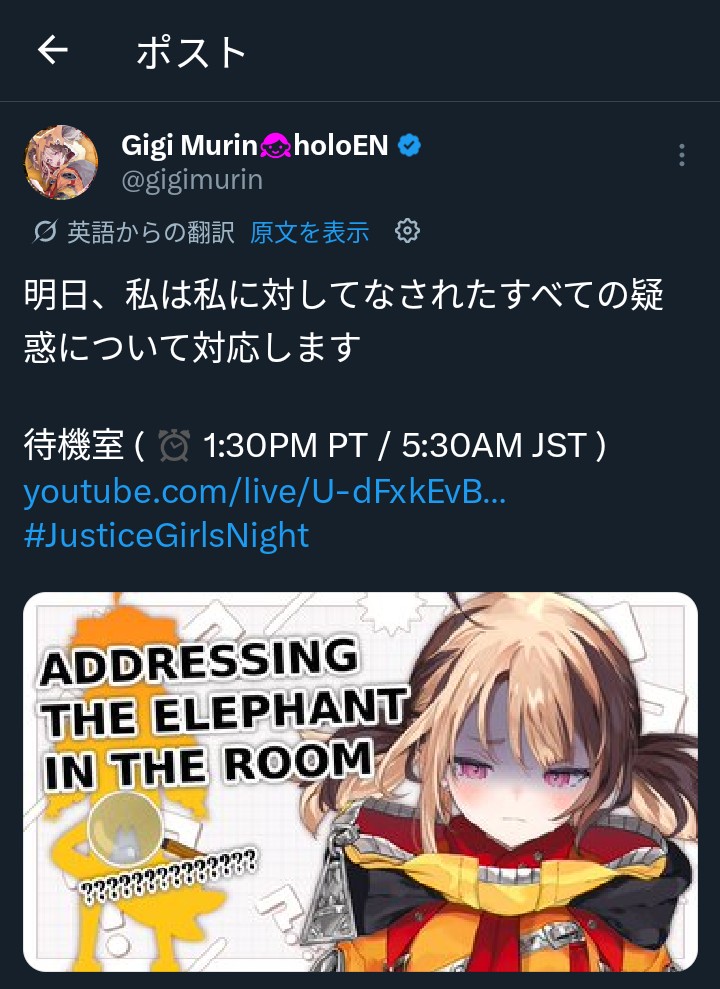Tap the @gigimurin handle
This screenshot has height=989, width=720.
192,180
